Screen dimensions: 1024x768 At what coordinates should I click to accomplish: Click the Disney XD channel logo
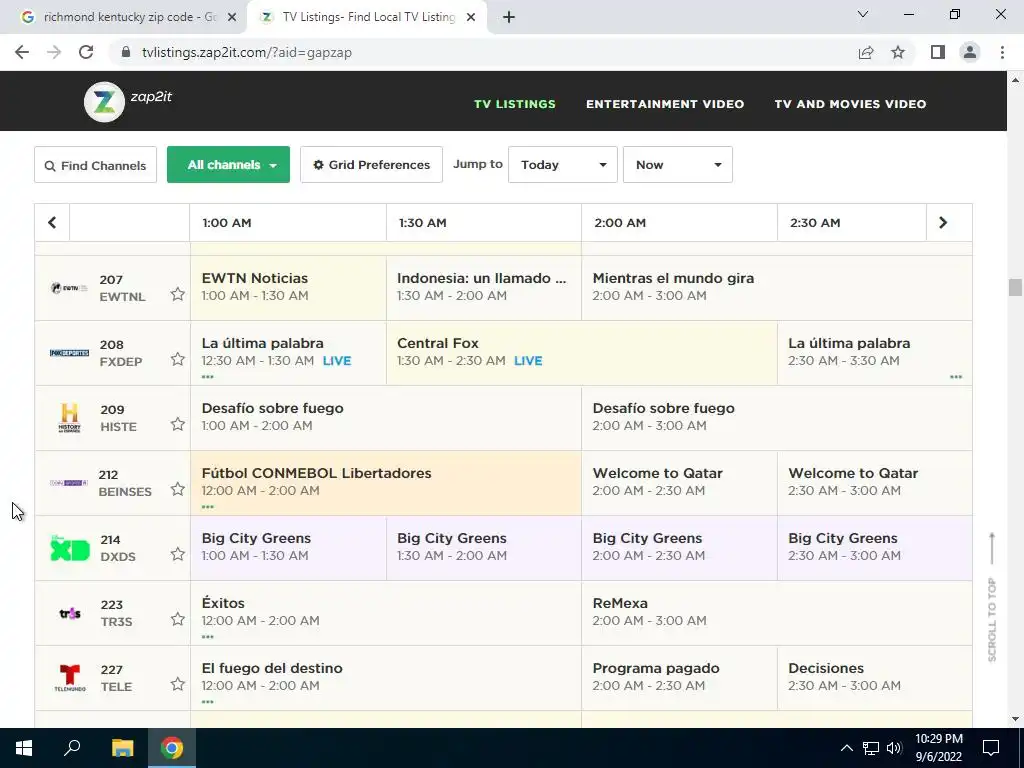coord(70,549)
